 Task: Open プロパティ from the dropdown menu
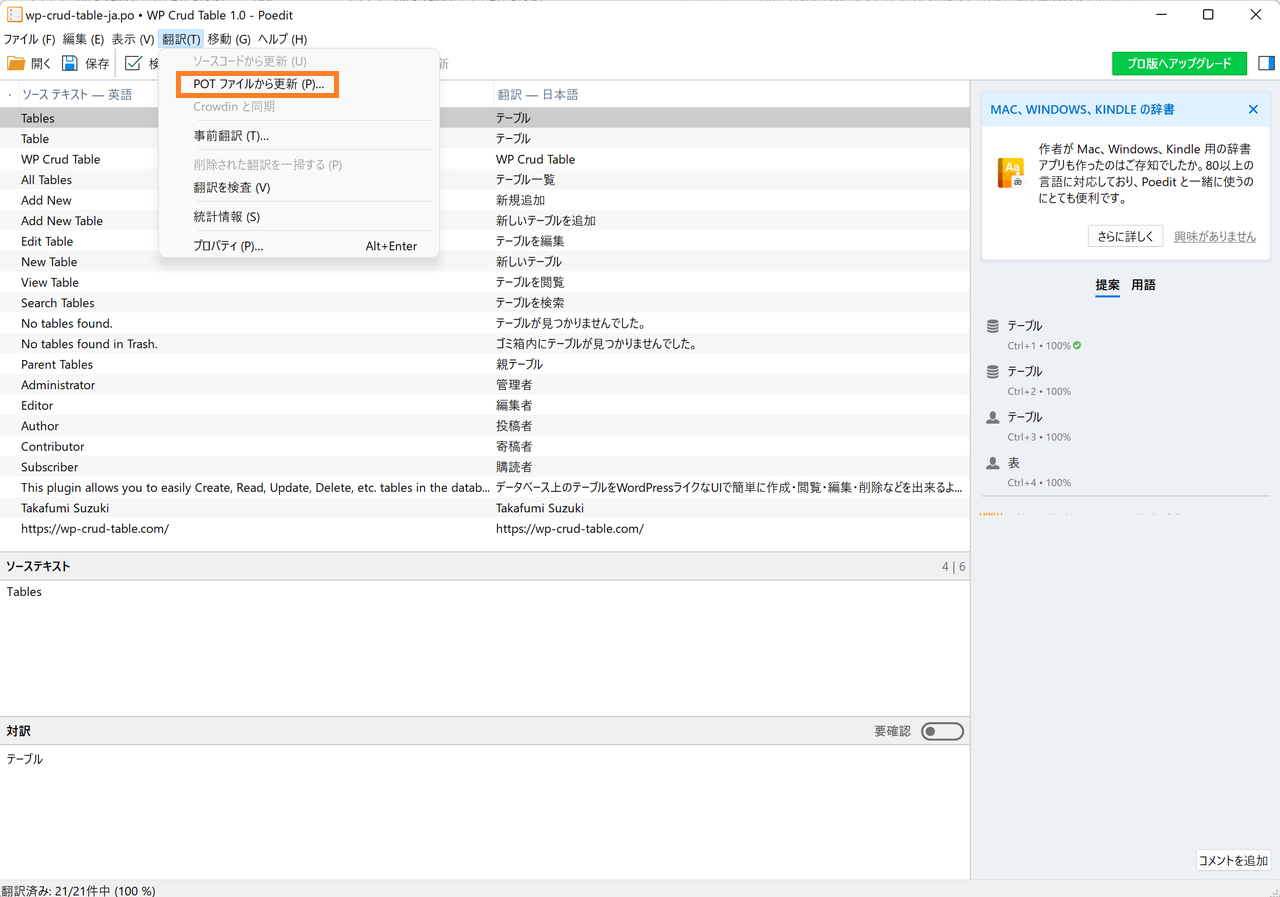(x=228, y=246)
